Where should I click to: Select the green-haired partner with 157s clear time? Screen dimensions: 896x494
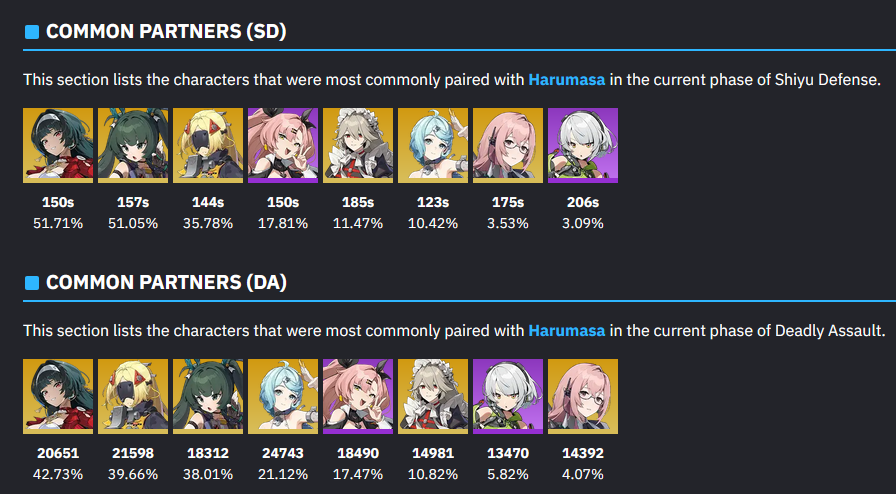(x=133, y=145)
